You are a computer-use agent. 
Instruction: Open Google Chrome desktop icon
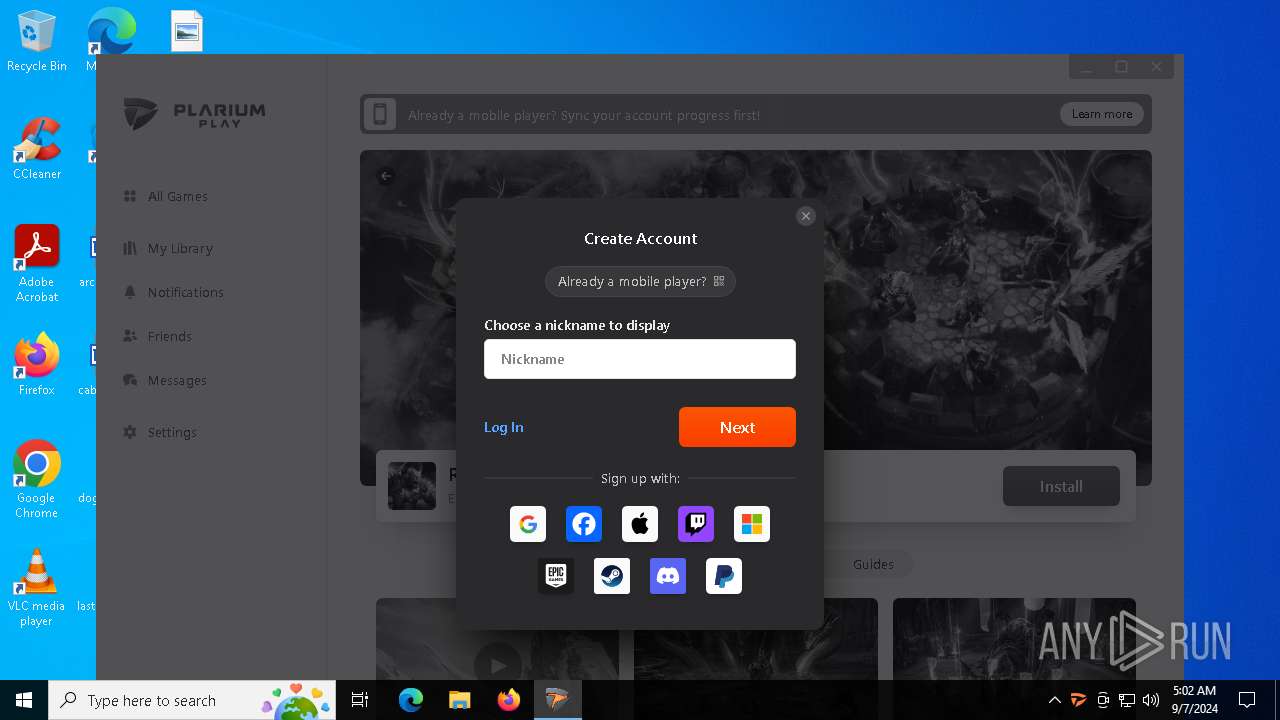pyautogui.click(x=37, y=479)
